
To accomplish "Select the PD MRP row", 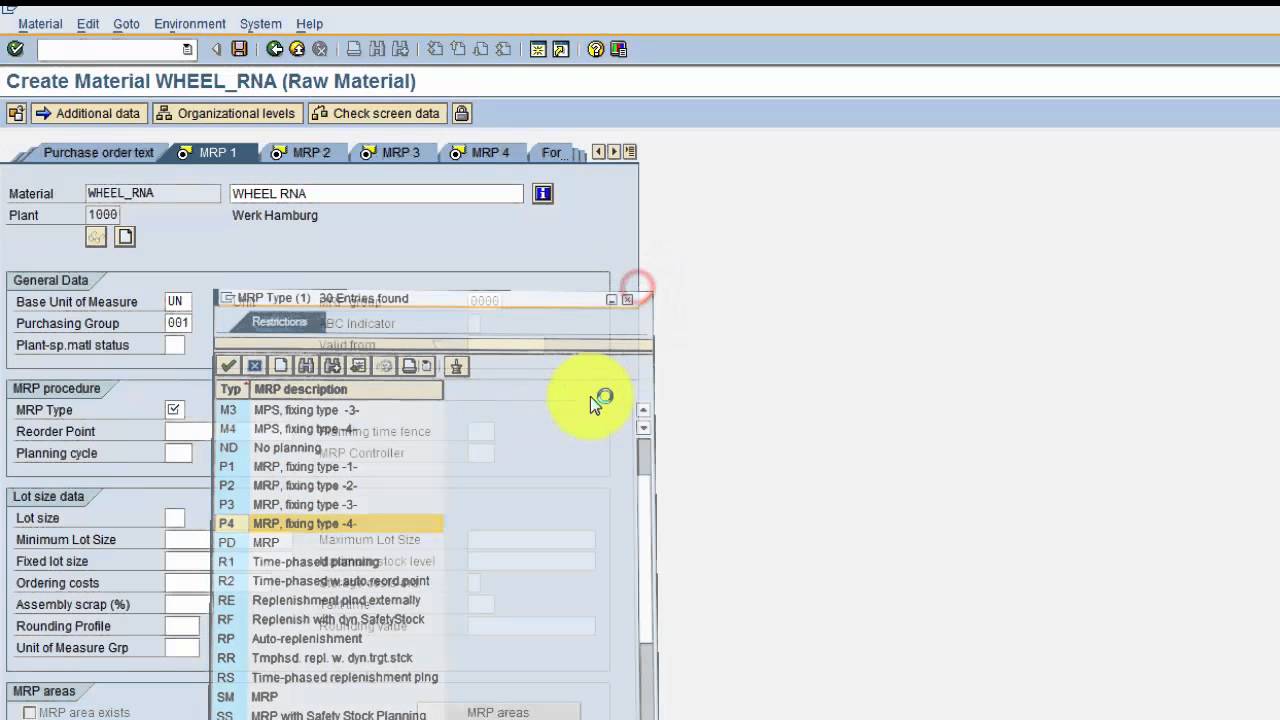I will (330, 543).
